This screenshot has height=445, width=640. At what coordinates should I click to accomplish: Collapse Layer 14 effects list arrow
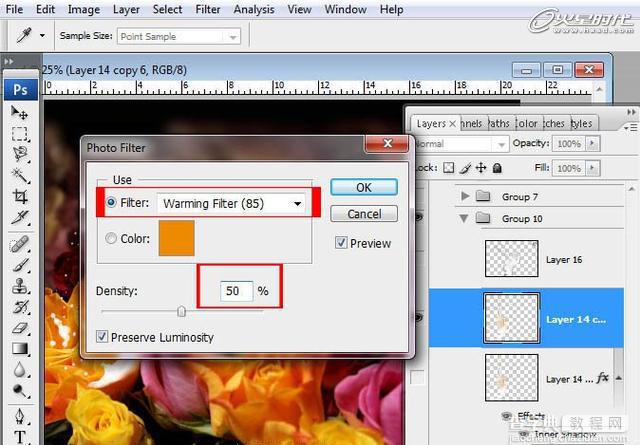click(618, 378)
